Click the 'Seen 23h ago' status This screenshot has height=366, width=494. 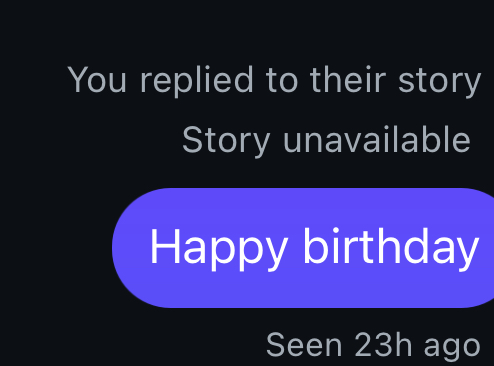(x=373, y=346)
